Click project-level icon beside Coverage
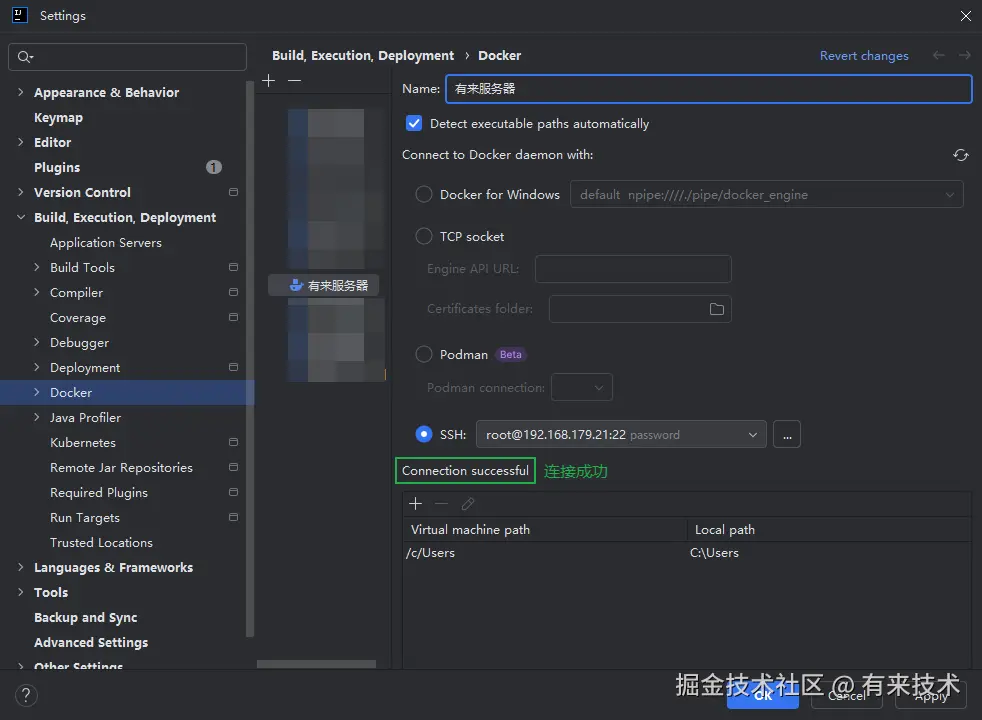Image resolution: width=982 pixels, height=720 pixels. click(234, 317)
